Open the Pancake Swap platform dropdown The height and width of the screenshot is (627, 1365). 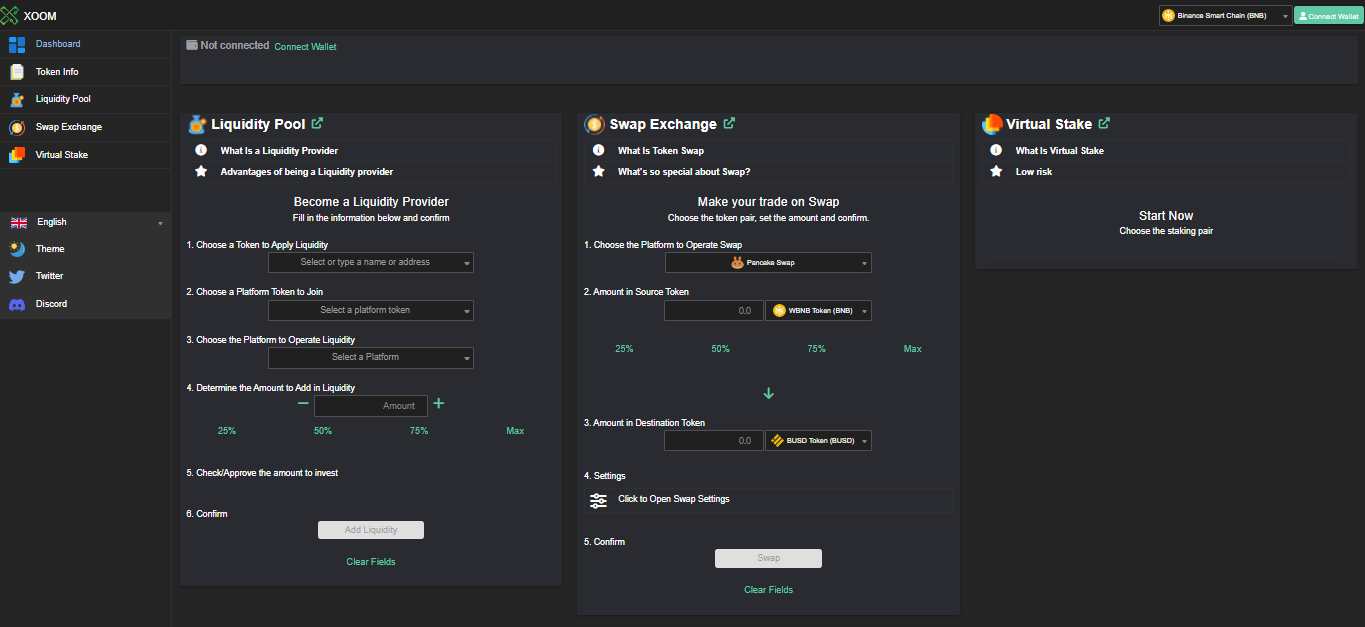768,262
